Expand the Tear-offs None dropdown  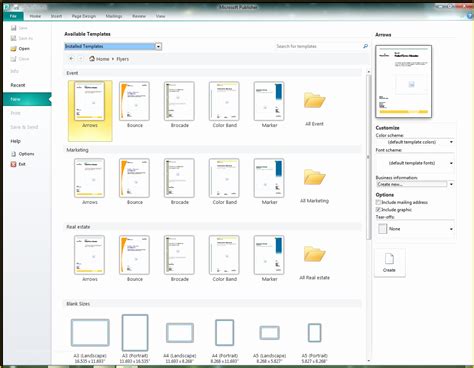point(415,229)
